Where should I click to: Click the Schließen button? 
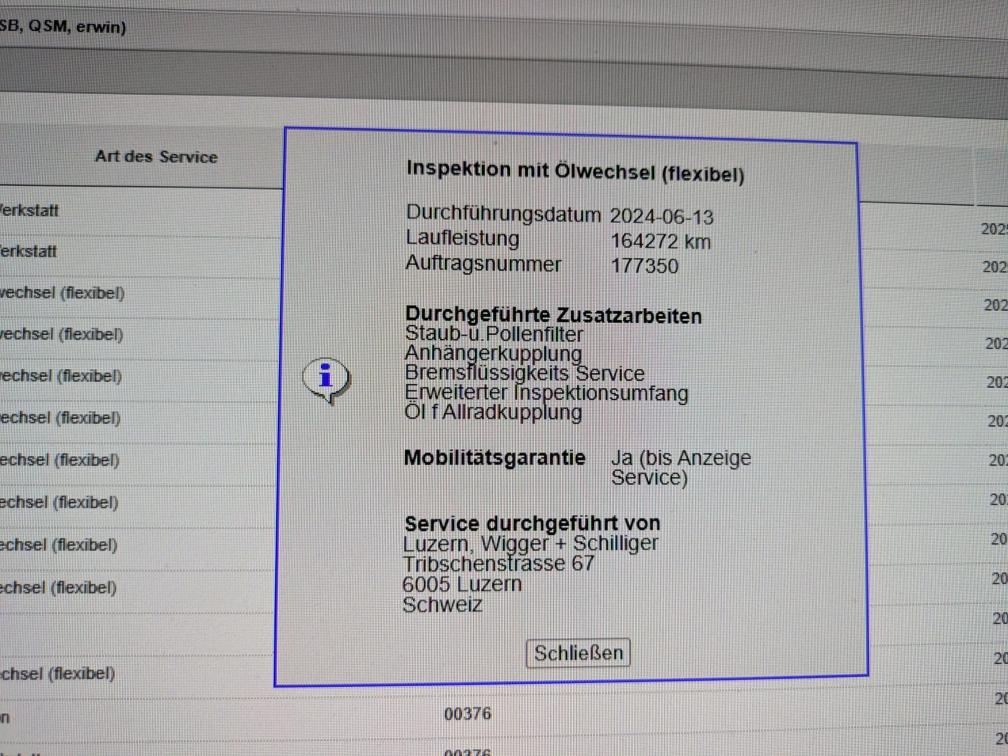578,653
